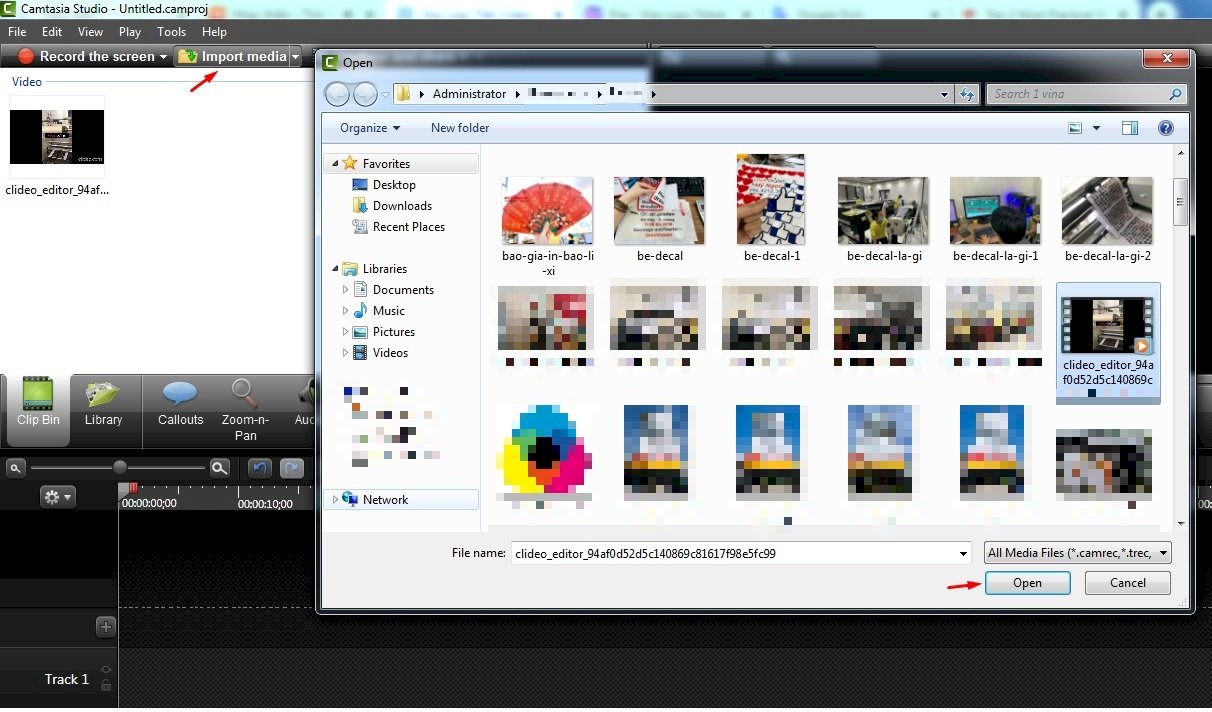Viewport: 1212px width, 712px height.
Task: Click the Redo arrow above the timeline
Action: 291,467
